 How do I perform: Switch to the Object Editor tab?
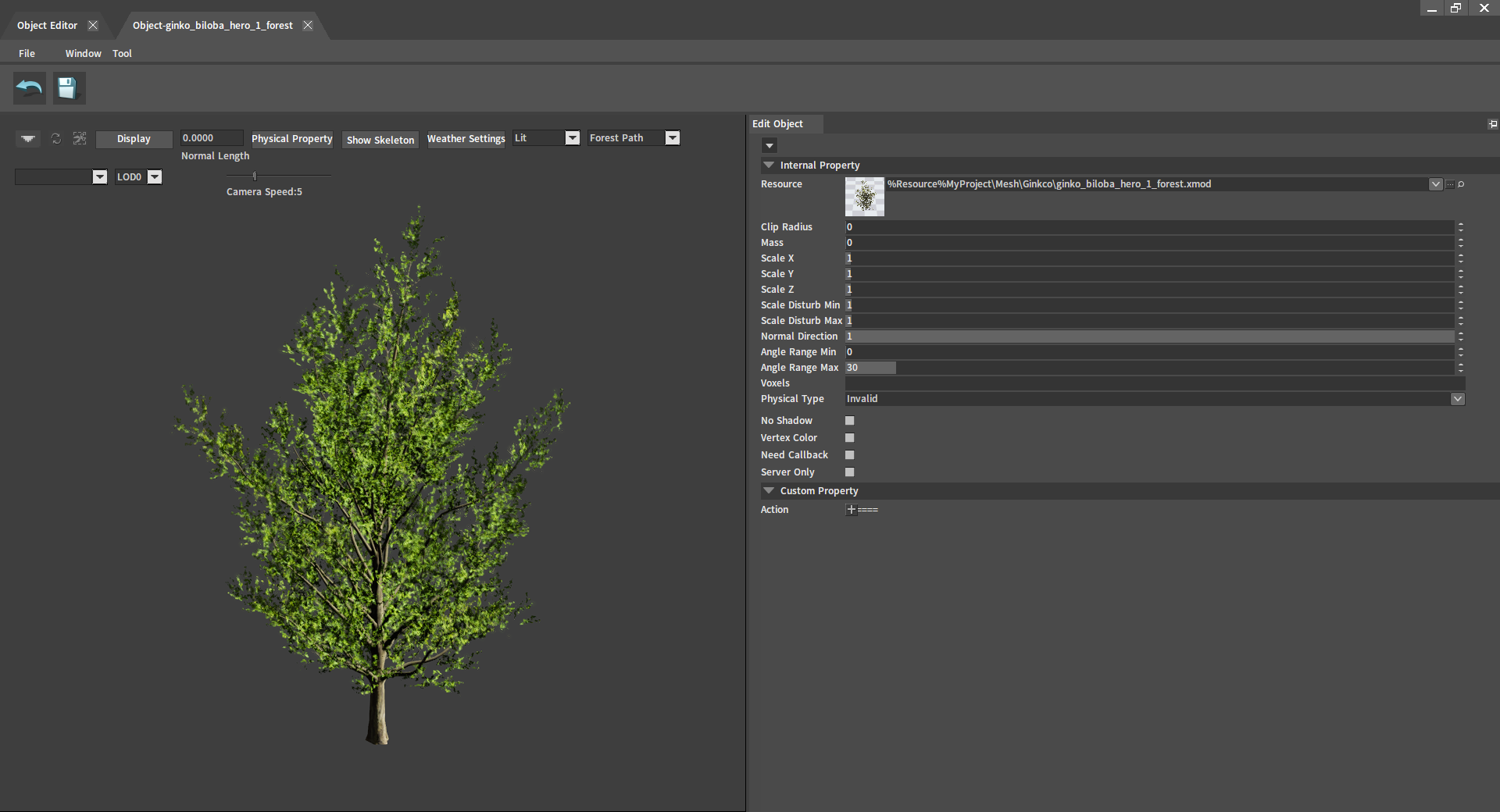tap(47, 26)
